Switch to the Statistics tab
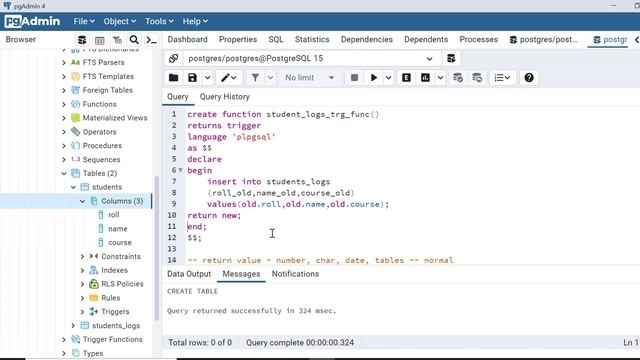 (312, 40)
